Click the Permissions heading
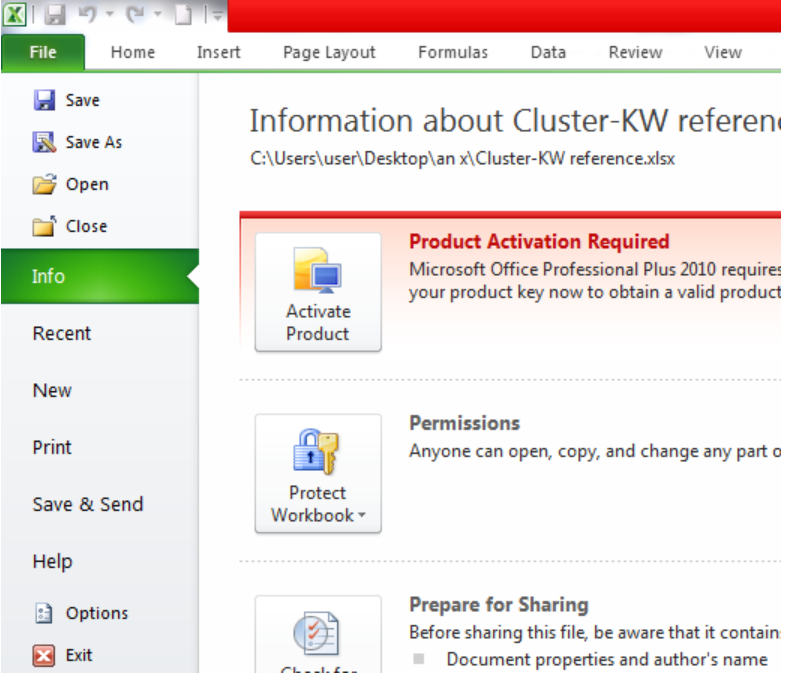This screenshot has width=803, height=676. tap(464, 423)
